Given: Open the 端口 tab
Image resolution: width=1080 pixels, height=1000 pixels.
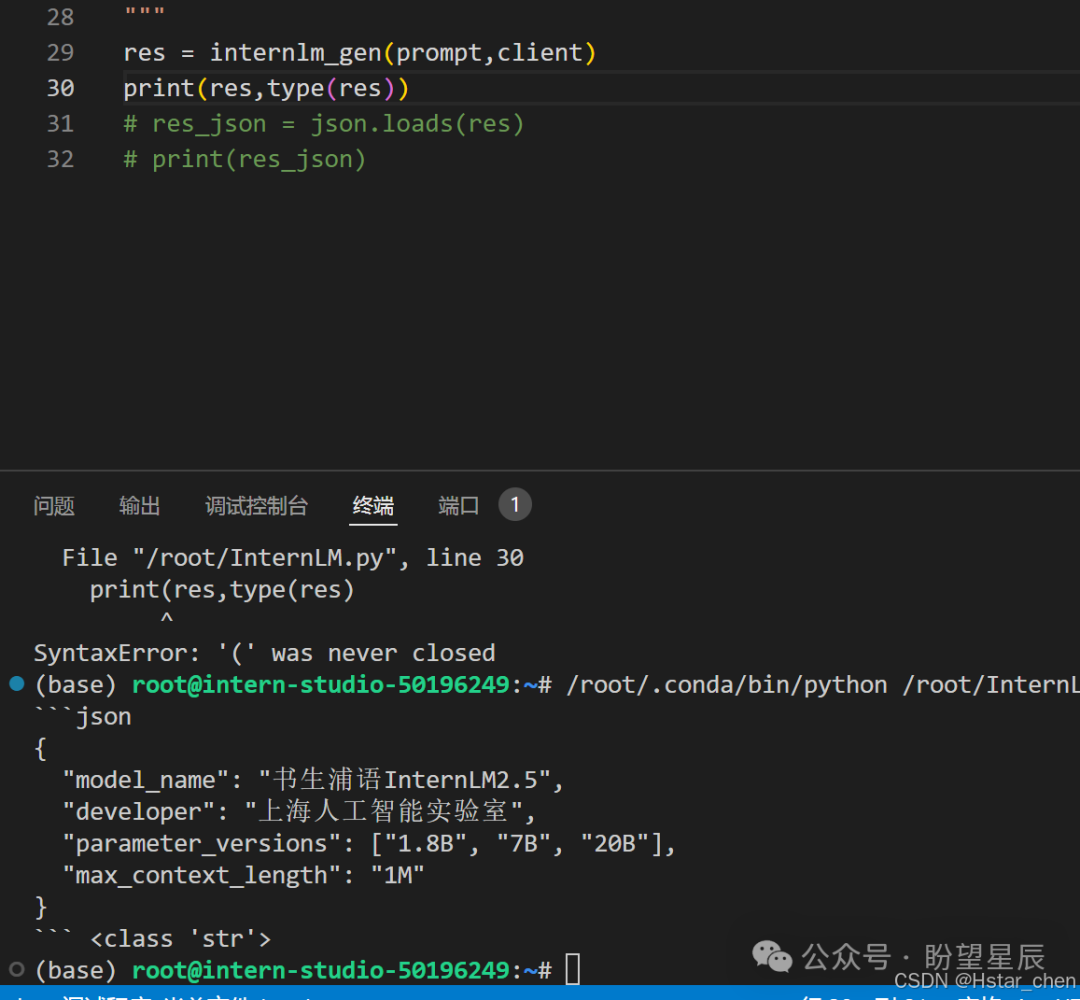Looking at the screenshot, I should [458, 506].
